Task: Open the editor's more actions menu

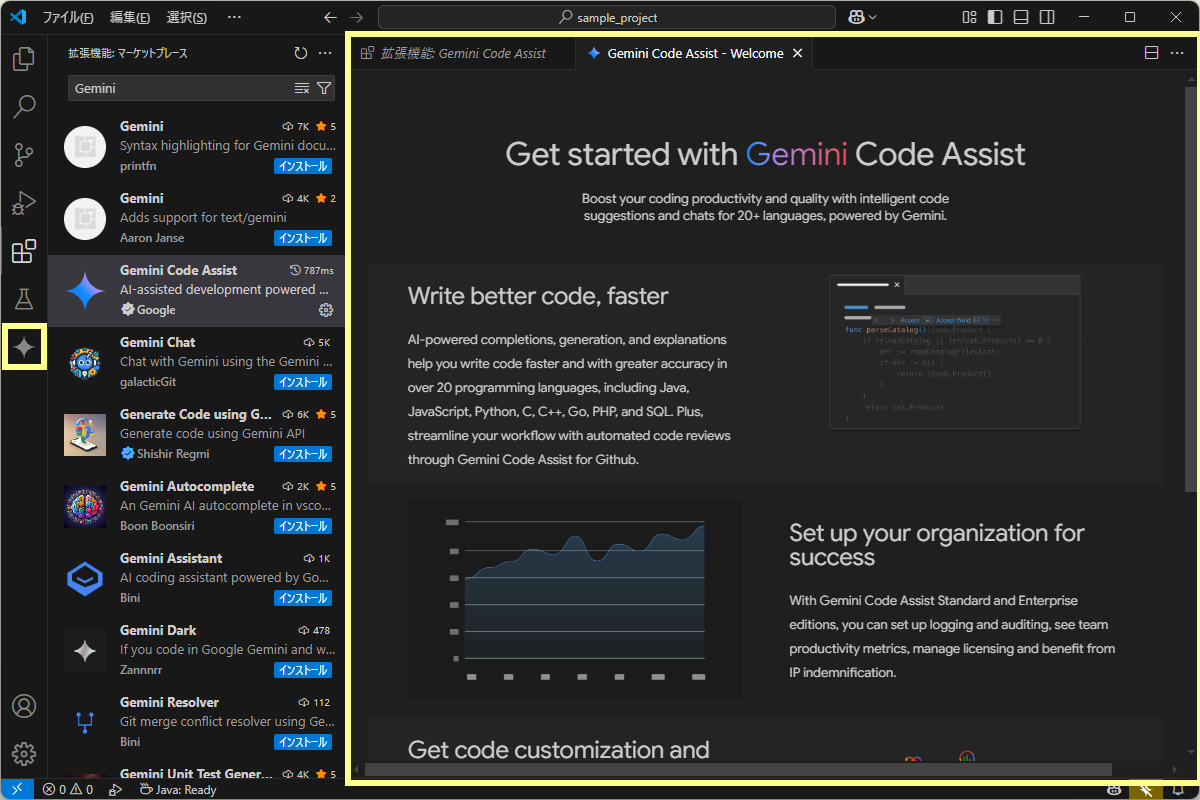Action: (x=1176, y=52)
